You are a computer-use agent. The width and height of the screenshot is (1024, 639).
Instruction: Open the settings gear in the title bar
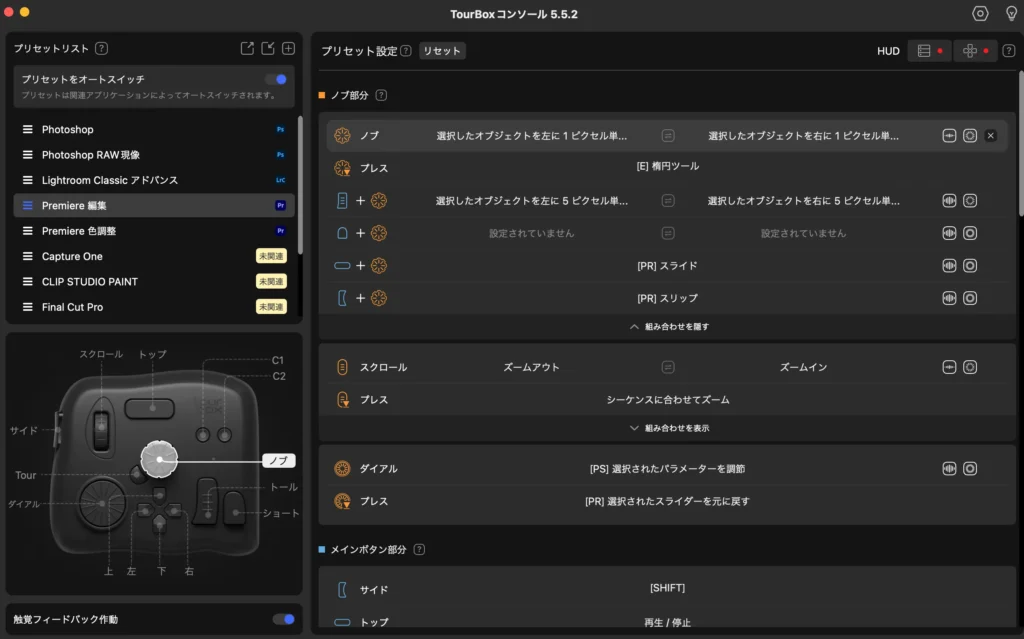[981, 14]
